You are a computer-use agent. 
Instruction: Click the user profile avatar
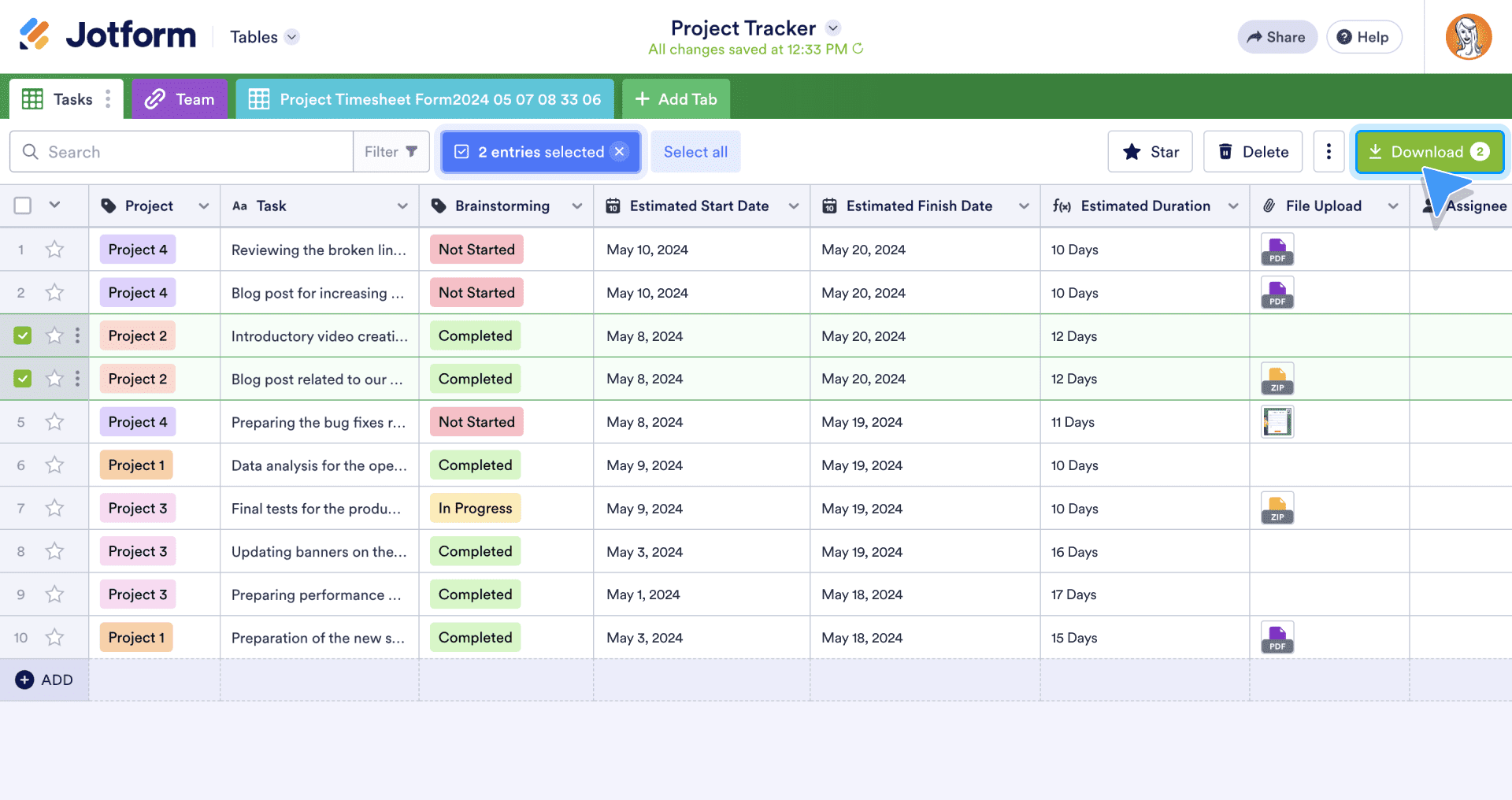(1468, 37)
